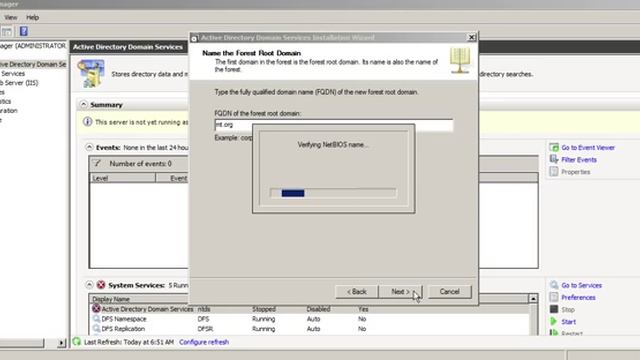Click the info icon in Summary banner
This screenshot has height=360, width=640.
point(87,122)
